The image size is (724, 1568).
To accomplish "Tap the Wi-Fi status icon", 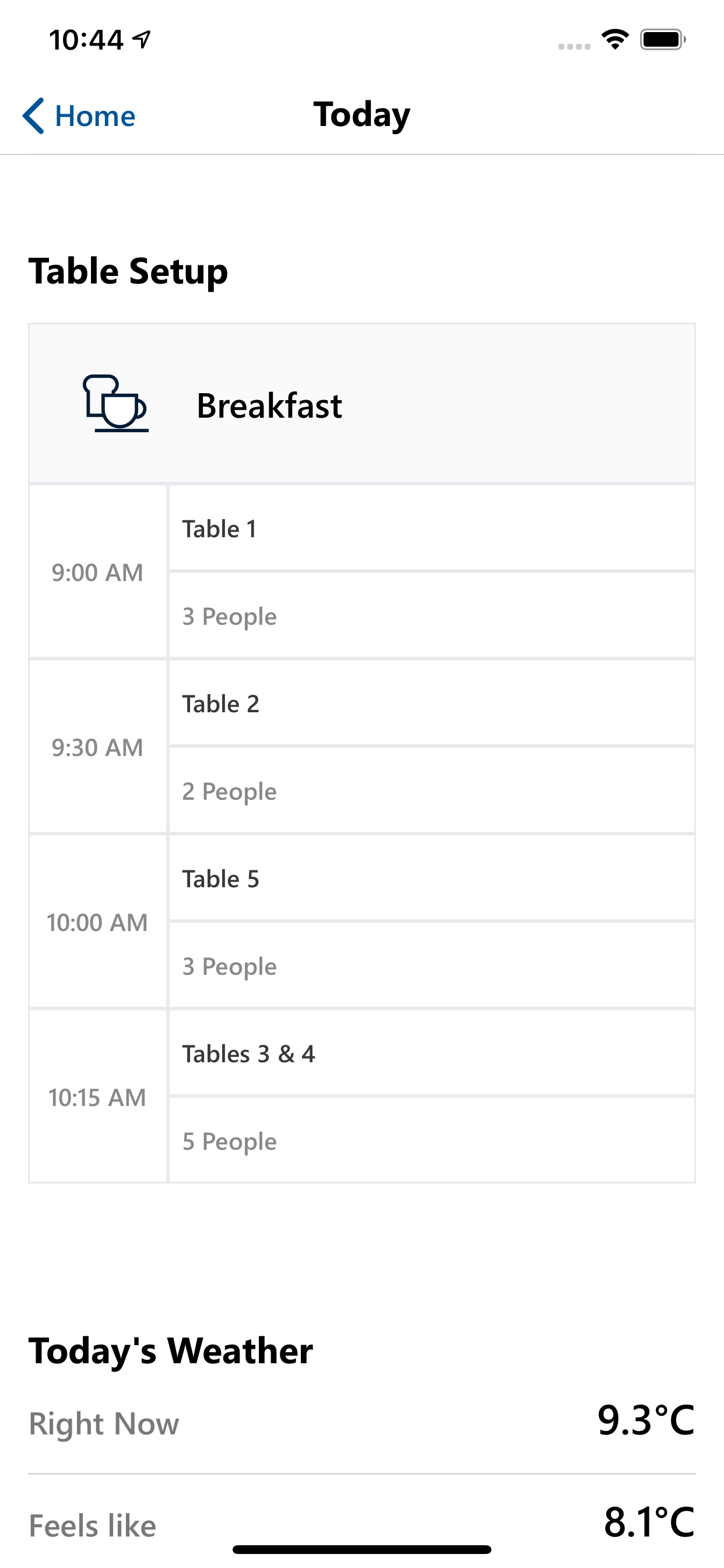I will [615, 40].
